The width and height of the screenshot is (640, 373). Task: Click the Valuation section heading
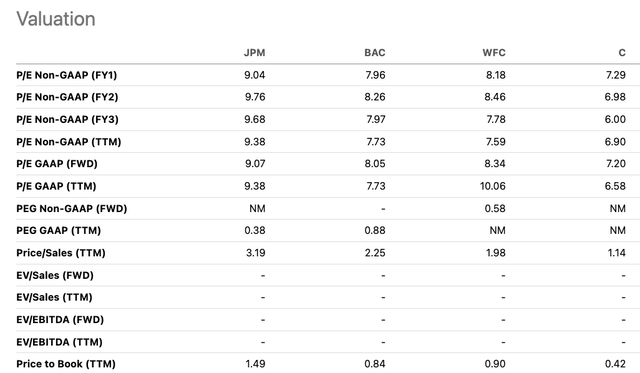tap(56, 19)
